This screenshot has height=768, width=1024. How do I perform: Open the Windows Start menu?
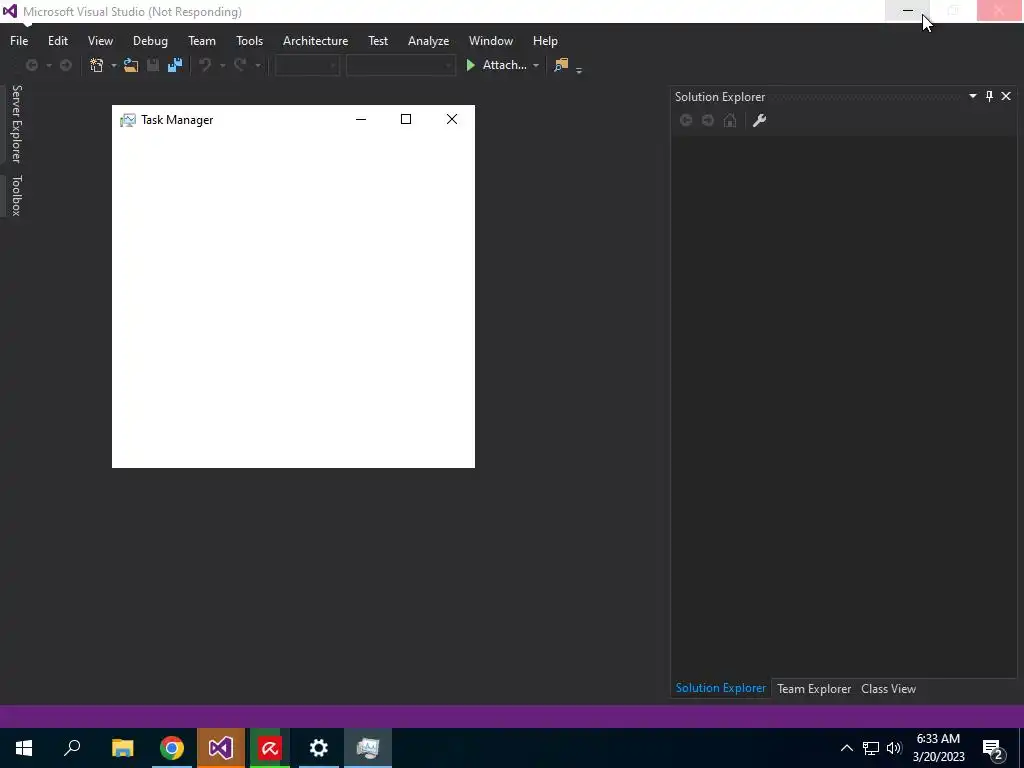[24, 748]
